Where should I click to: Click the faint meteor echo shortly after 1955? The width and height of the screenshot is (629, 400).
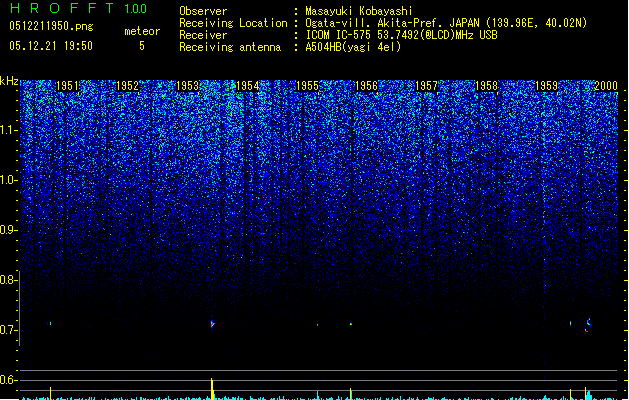click(318, 325)
